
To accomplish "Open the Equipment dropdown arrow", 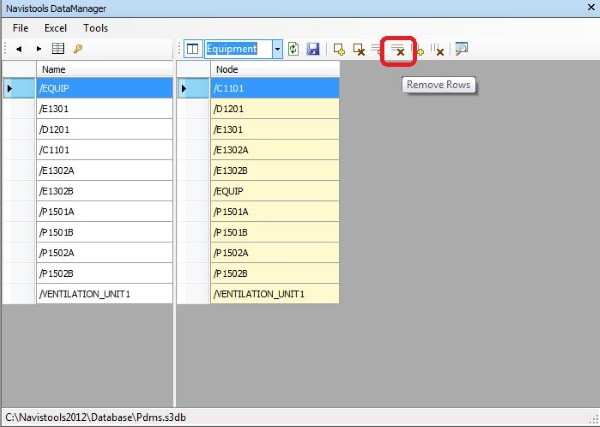I will point(276,49).
